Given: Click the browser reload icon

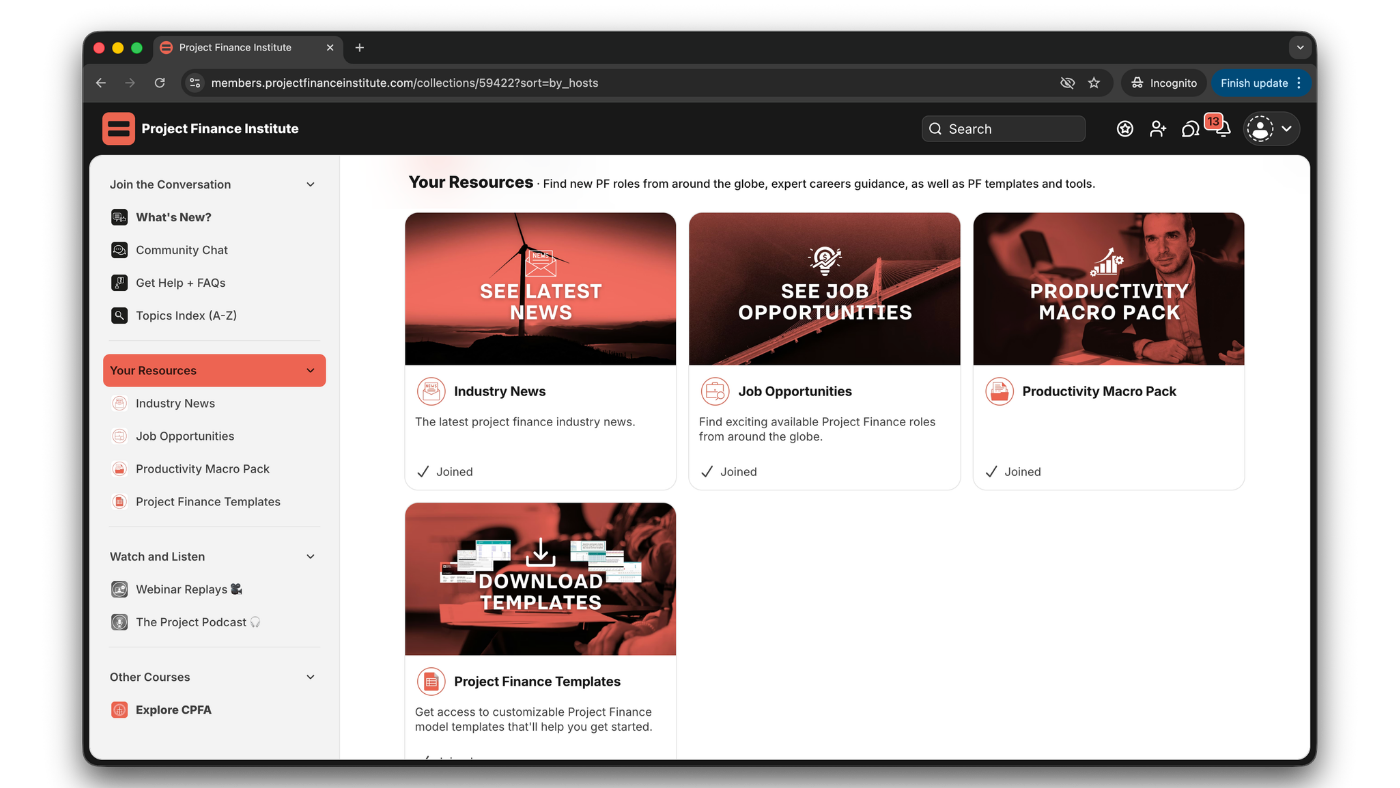Looking at the screenshot, I should 160,83.
